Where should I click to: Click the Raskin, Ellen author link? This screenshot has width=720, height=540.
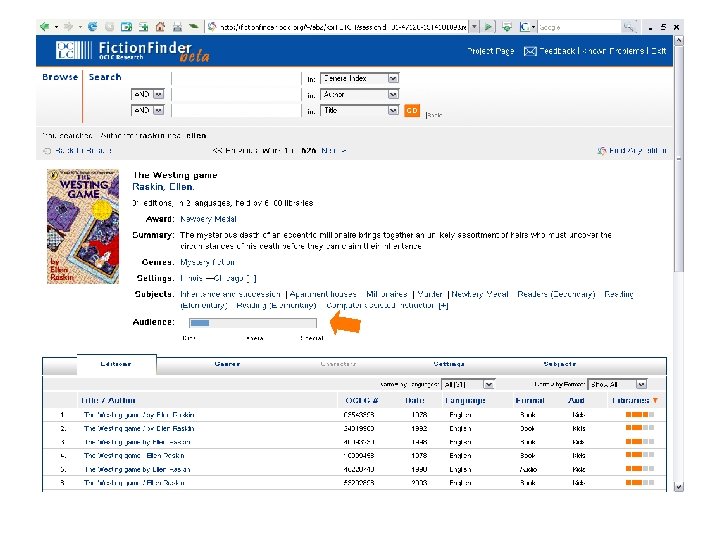pyautogui.click(x=163, y=187)
